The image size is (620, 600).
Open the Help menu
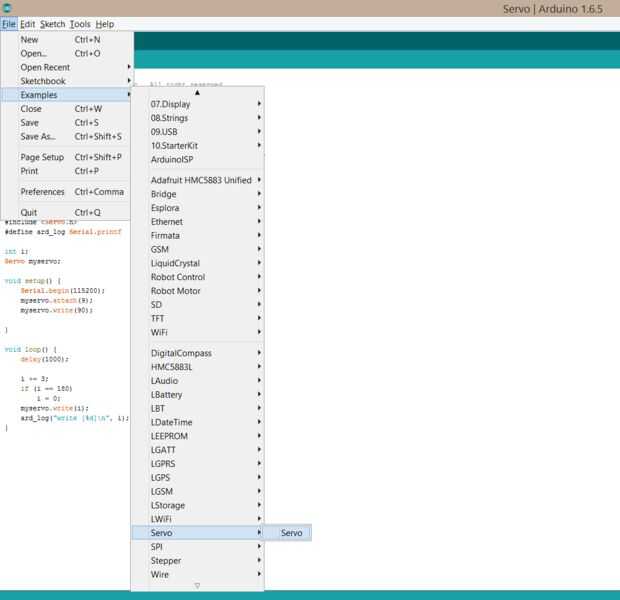[105, 24]
